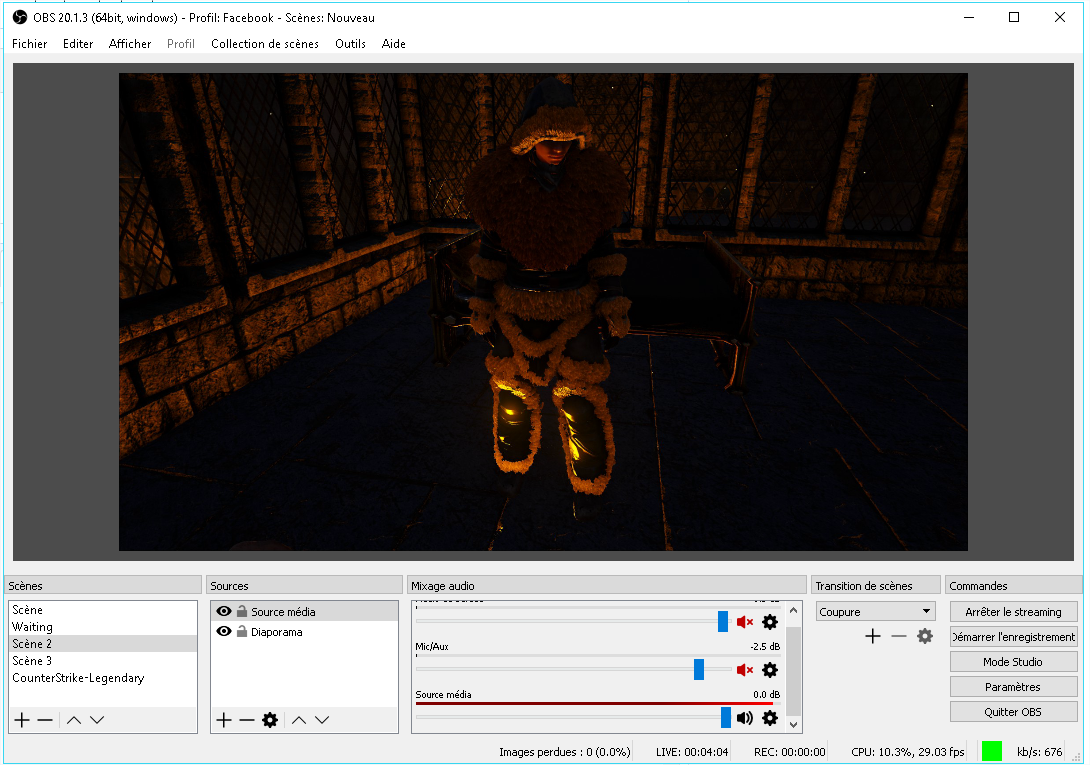
Task: Click lock icon for Diaporama source
Action: pos(242,631)
